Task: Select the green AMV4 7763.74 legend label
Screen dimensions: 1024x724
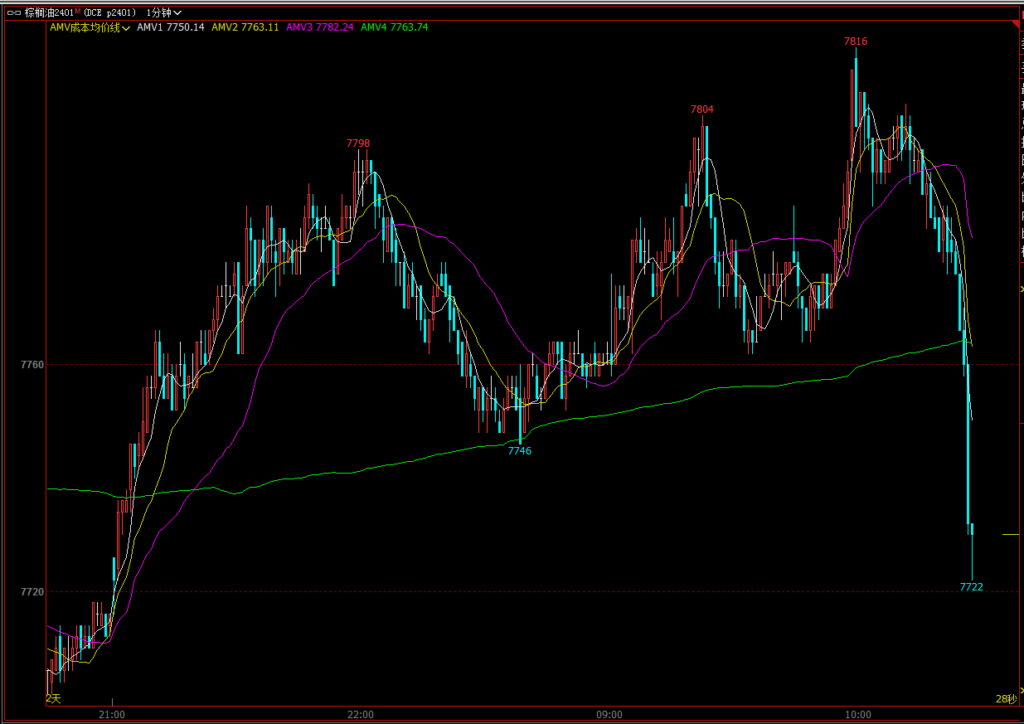Action: click(394, 27)
